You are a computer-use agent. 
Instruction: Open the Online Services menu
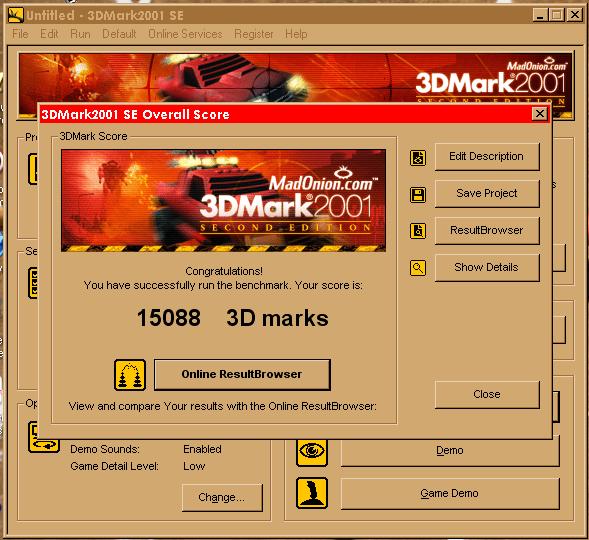(x=185, y=34)
